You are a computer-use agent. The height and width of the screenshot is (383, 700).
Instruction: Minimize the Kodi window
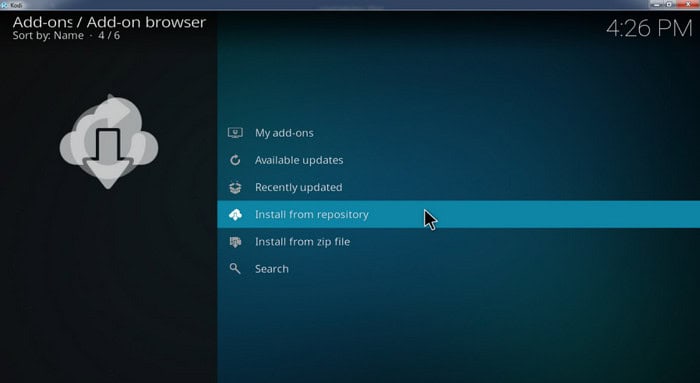point(656,4)
